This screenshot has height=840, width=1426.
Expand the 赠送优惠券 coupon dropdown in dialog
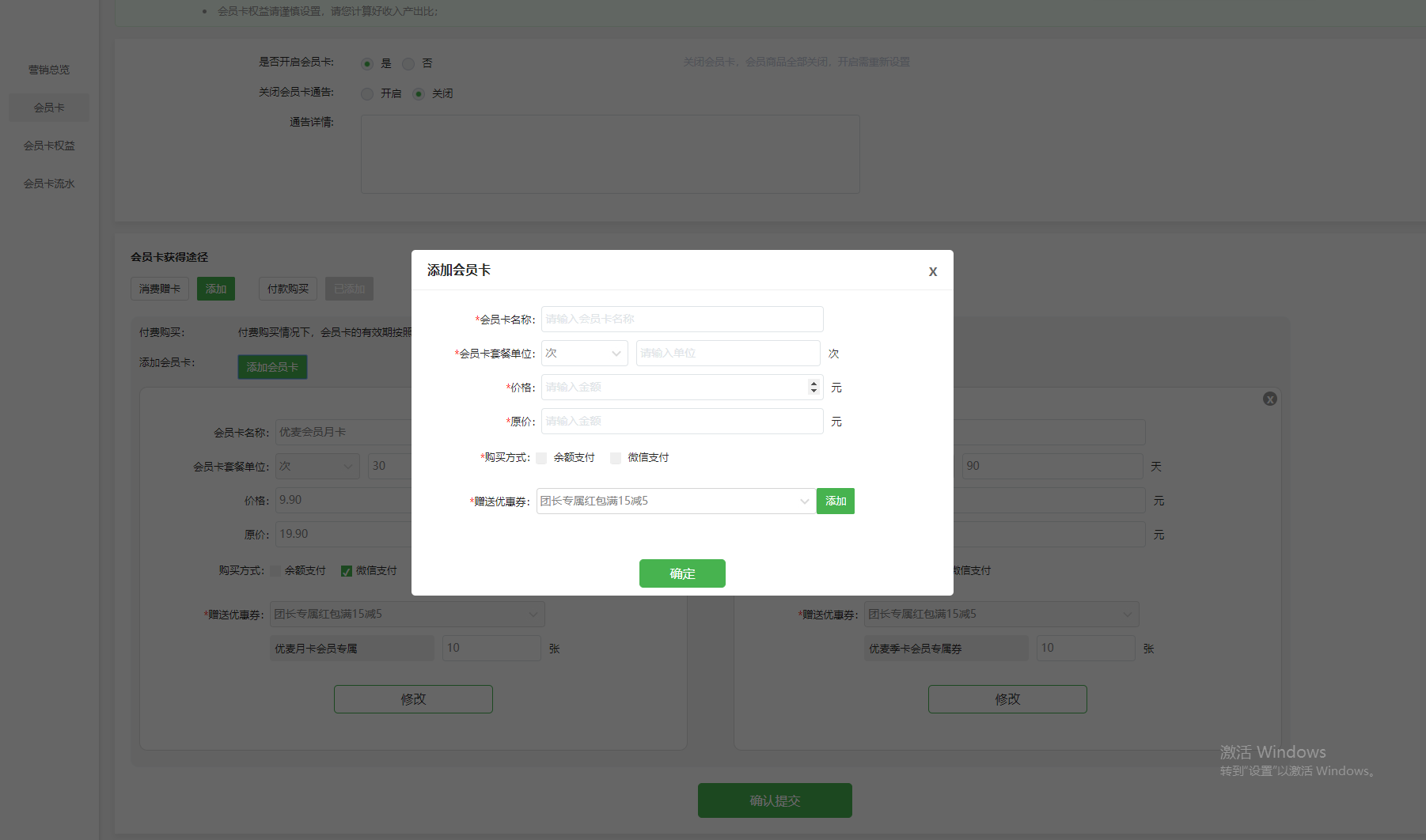[676, 501]
